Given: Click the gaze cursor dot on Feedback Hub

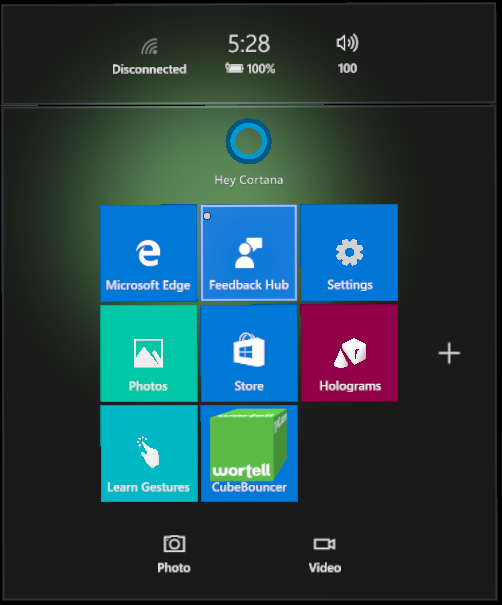Looking at the screenshot, I should (207, 216).
